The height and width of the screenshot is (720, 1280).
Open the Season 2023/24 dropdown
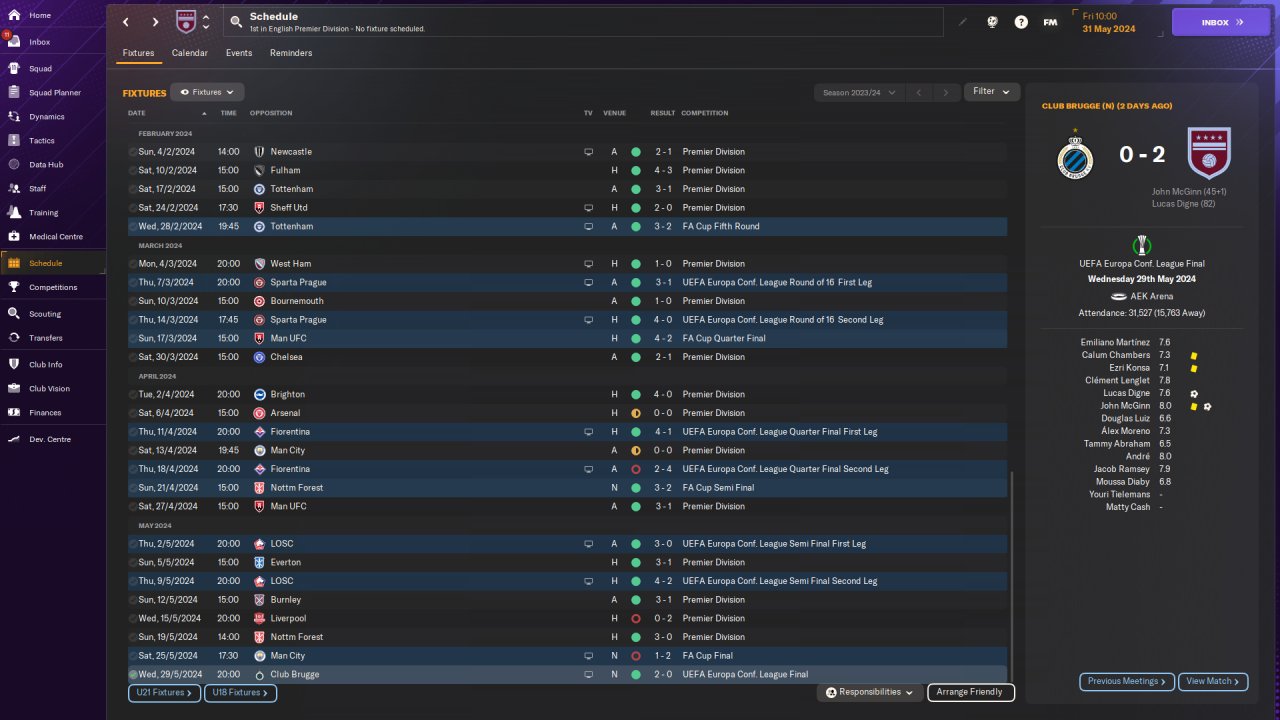point(859,93)
